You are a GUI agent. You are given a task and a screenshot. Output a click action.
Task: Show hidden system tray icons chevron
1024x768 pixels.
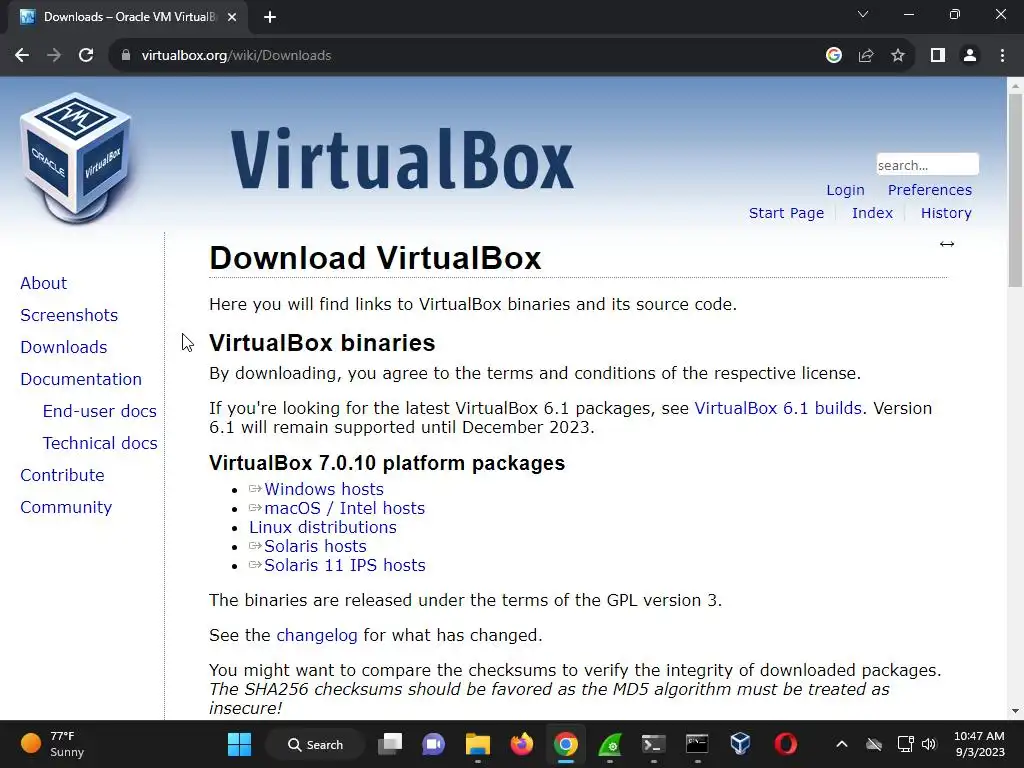click(842, 744)
